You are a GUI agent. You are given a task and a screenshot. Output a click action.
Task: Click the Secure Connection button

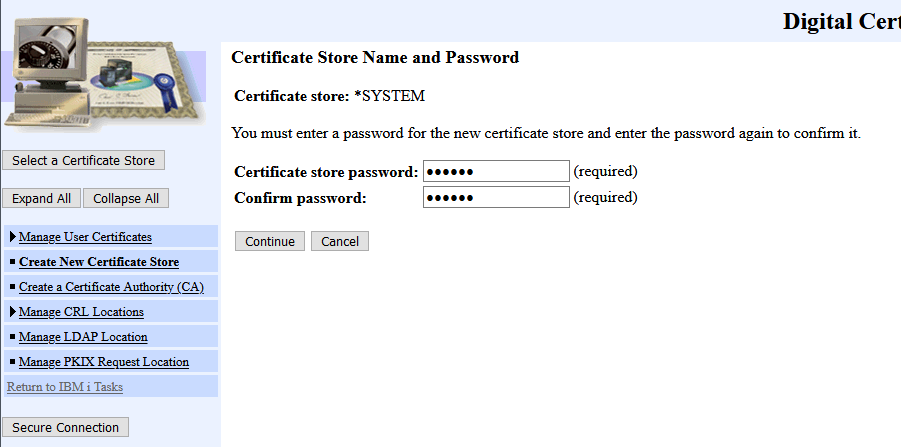(x=66, y=427)
